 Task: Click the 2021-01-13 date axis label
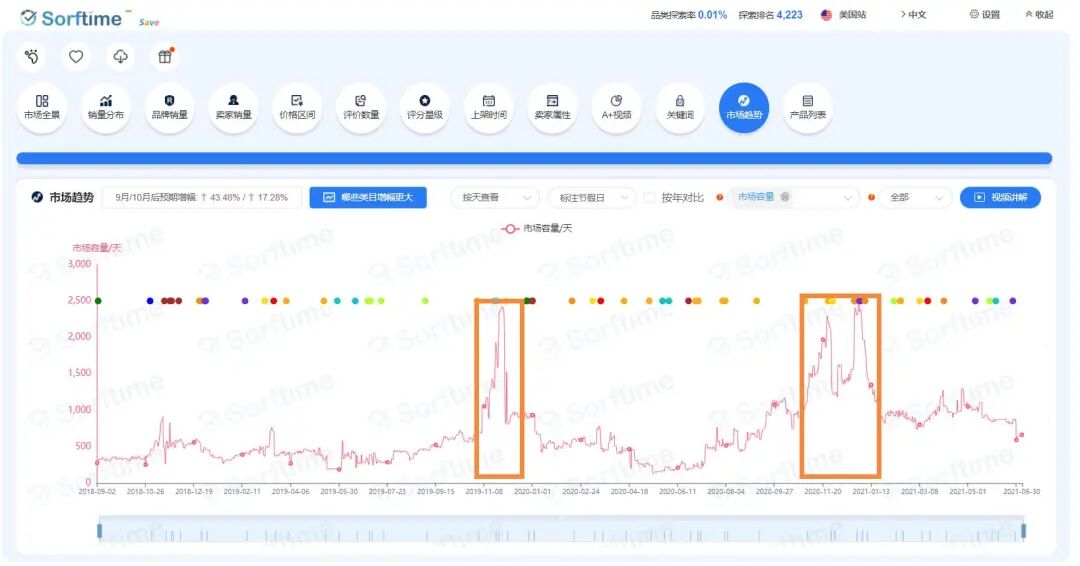click(871, 492)
